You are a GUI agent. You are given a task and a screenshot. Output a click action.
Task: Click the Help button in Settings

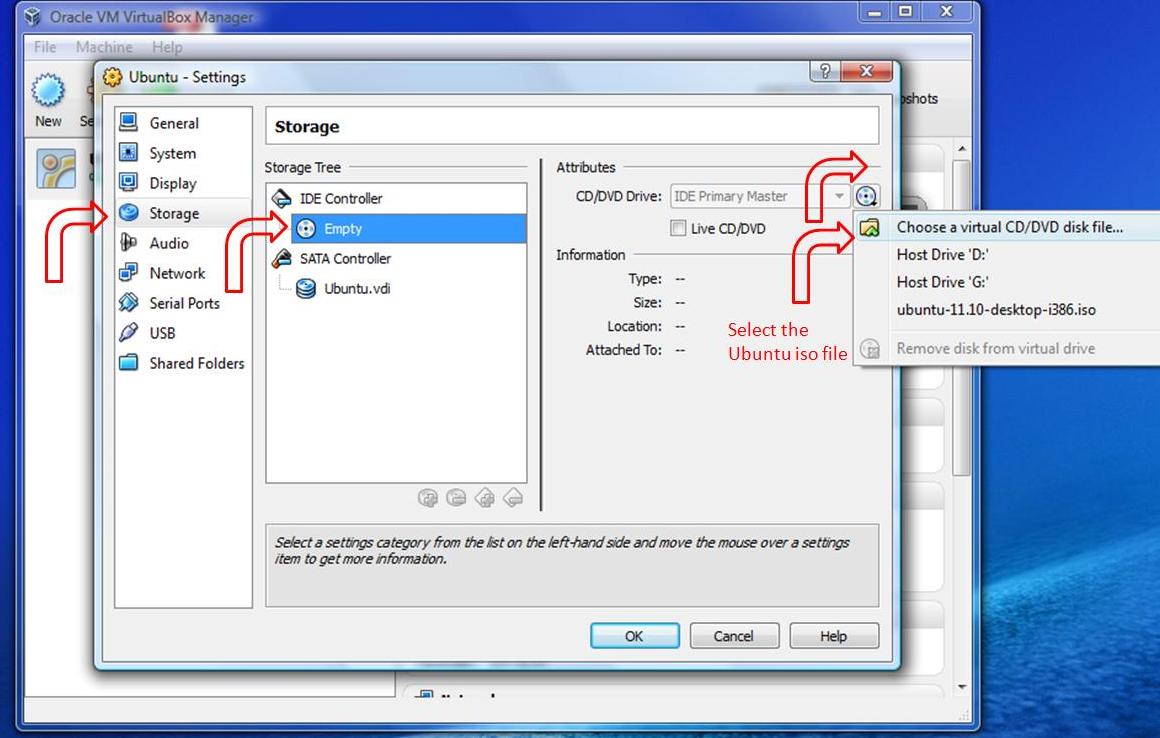pyautogui.click(x=834, y=636)
